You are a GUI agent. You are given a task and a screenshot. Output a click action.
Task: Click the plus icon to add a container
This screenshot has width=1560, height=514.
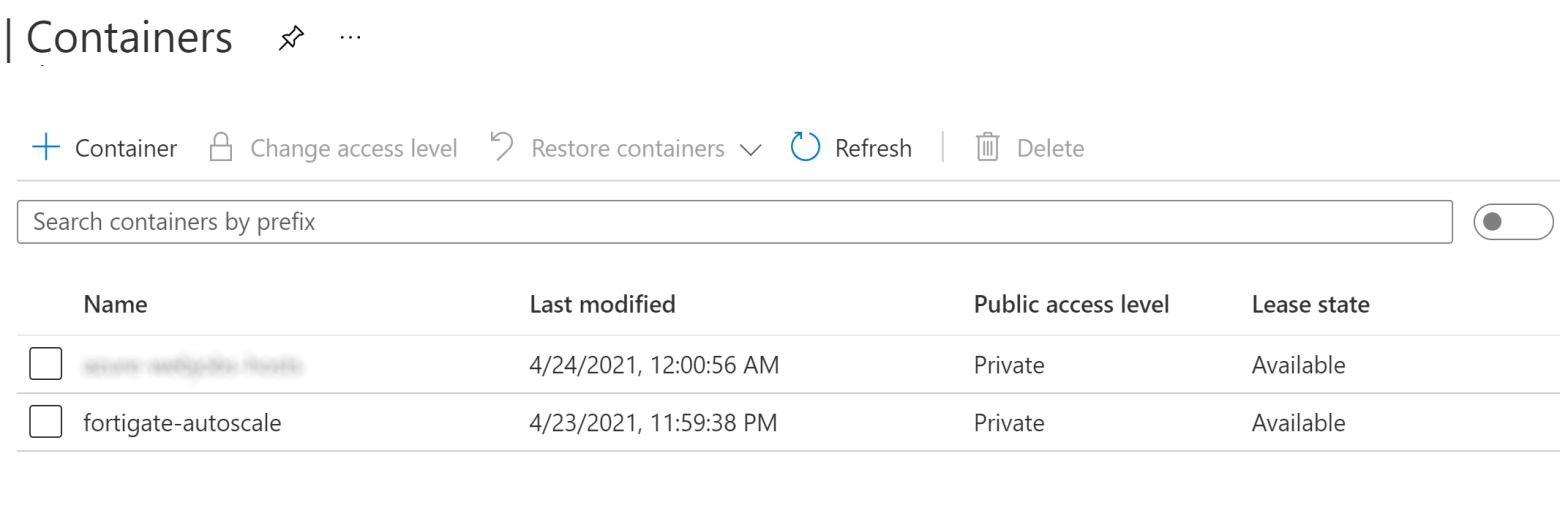click(46, 148)
